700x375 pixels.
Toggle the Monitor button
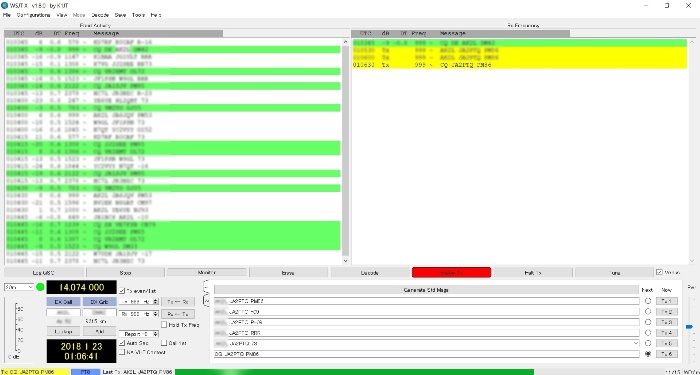[207, 272]
